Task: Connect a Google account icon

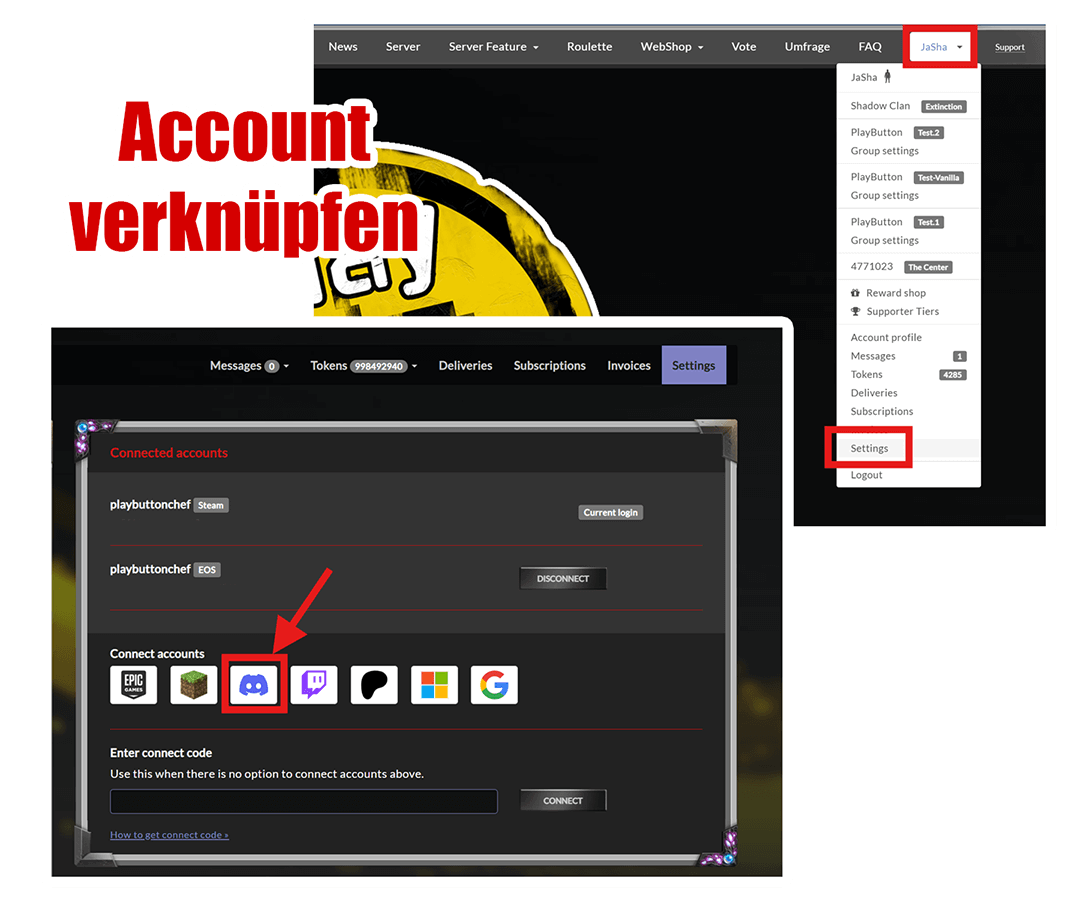Action: pyautogui.click(x=495, y=684)
